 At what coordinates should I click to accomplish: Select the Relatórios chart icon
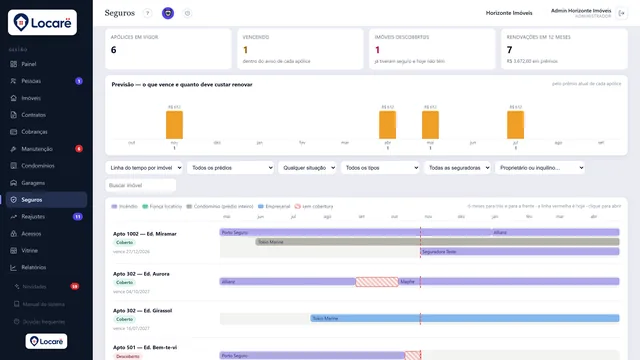[x=13, y=267]
